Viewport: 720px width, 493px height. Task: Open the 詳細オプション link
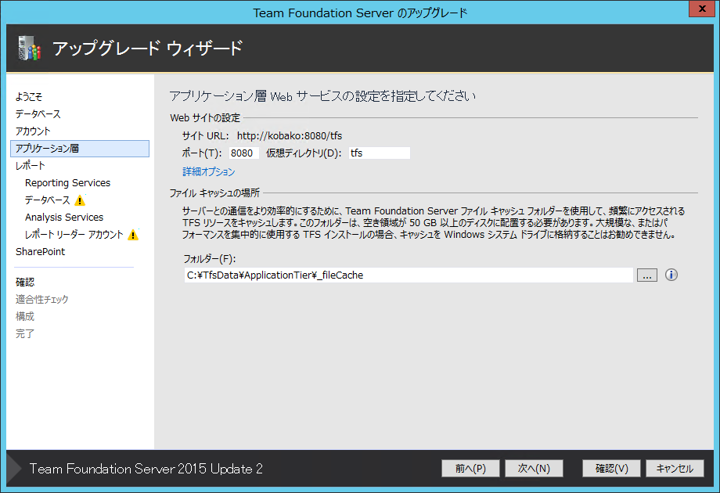pyautogui.click(x=208, y=172)
